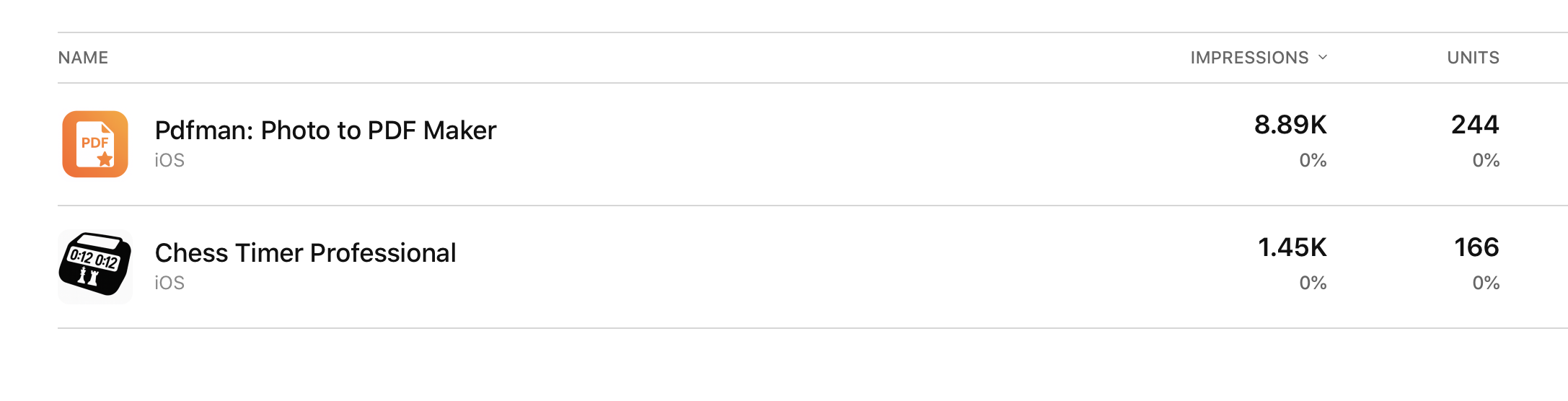Click the Pdfman orange PDF app icon
The image size is (1568, 401).
pyautogui.click(x=94, y=144)
